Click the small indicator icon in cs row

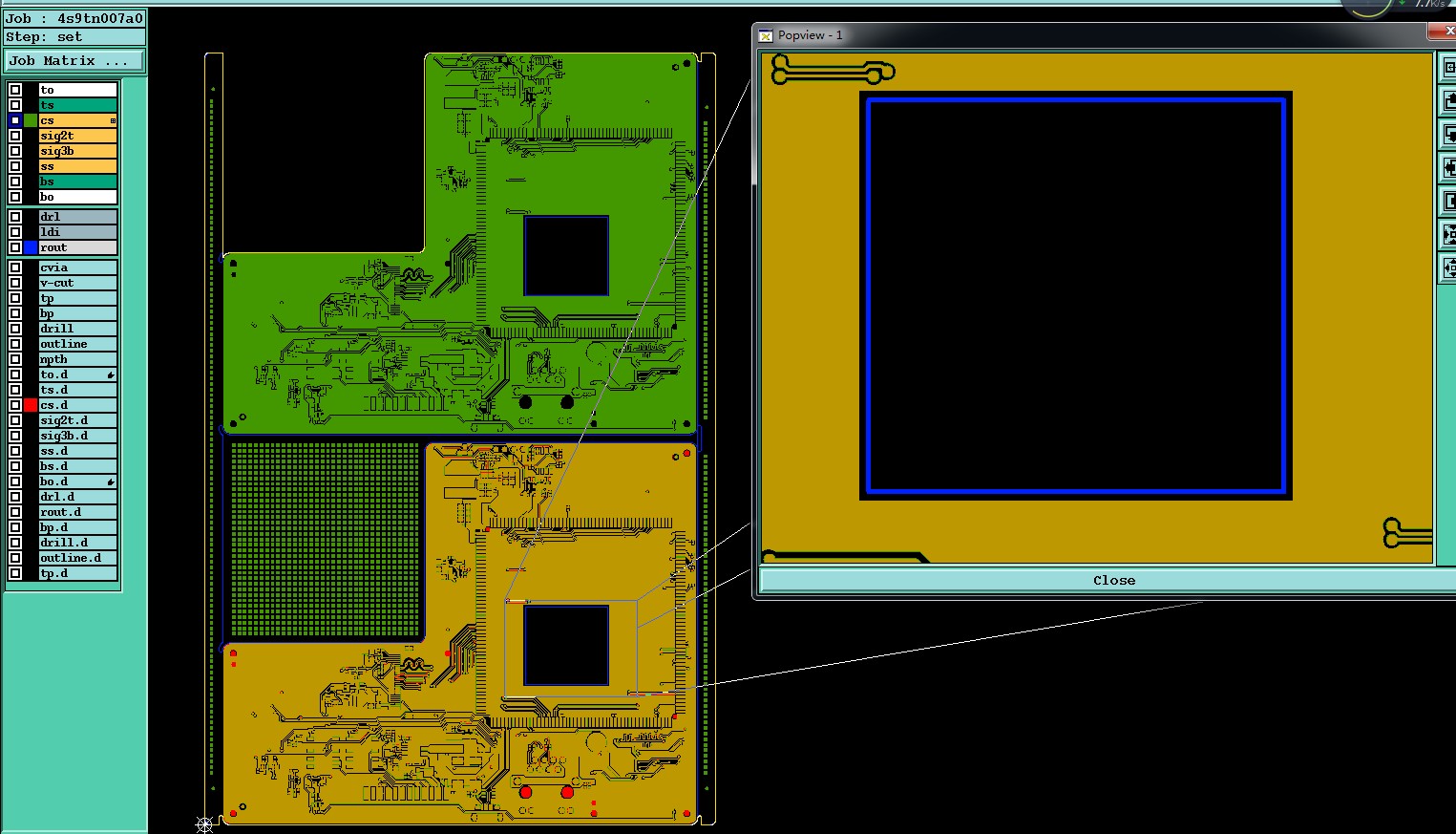[113, 120]
